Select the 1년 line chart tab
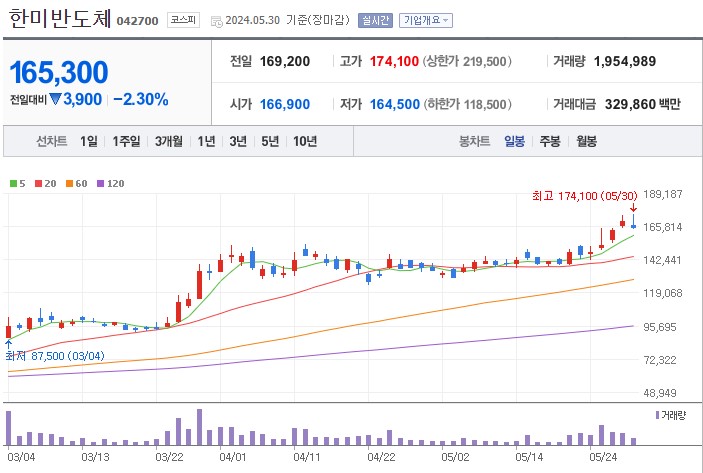Image resolution: width=703 pixels, height=473 pixels. (207, 142)
